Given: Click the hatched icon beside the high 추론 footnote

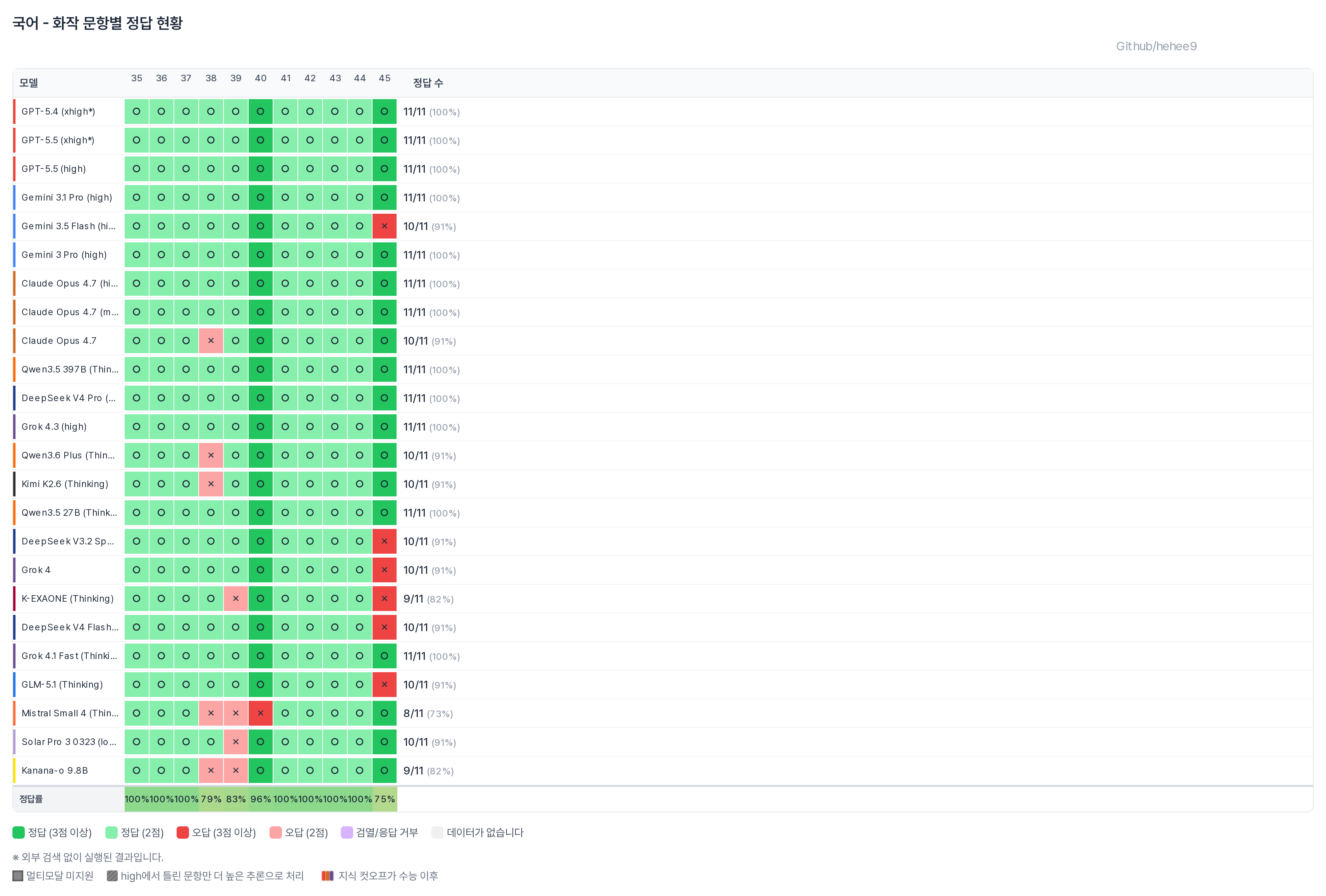Looking at the screenshot, I should click(112, 875).
